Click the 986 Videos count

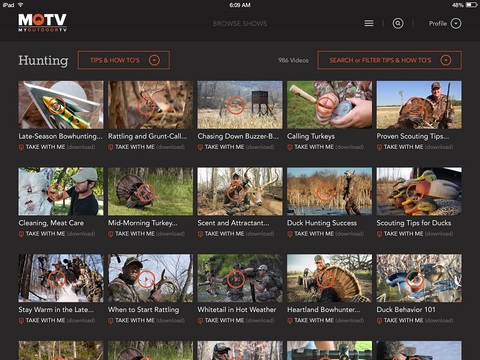point(293,60)
